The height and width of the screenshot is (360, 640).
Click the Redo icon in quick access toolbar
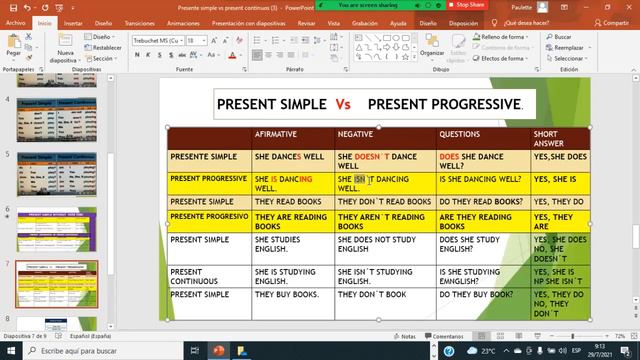pos(45,8)
